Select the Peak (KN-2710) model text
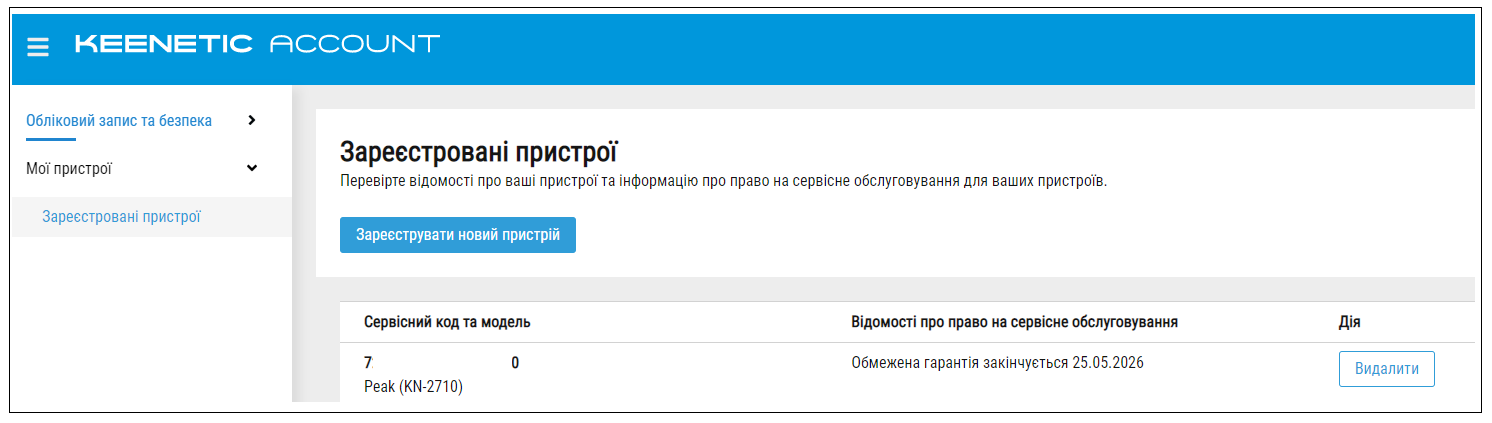 pos(413,386)
